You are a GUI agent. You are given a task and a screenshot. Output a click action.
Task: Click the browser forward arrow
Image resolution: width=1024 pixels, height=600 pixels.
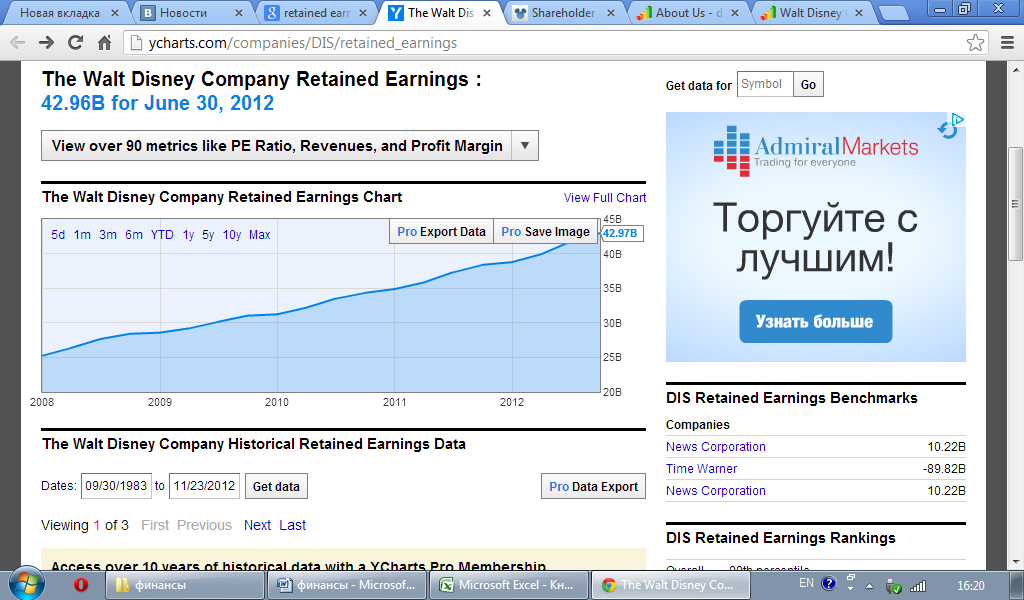pos(46,43)
